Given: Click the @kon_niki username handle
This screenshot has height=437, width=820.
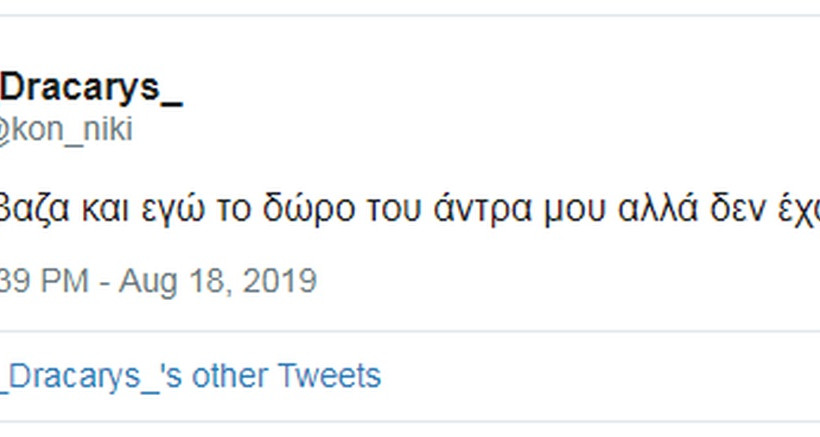Looking at the screenshot, I should pyautogui.click(x=66, y=130).
